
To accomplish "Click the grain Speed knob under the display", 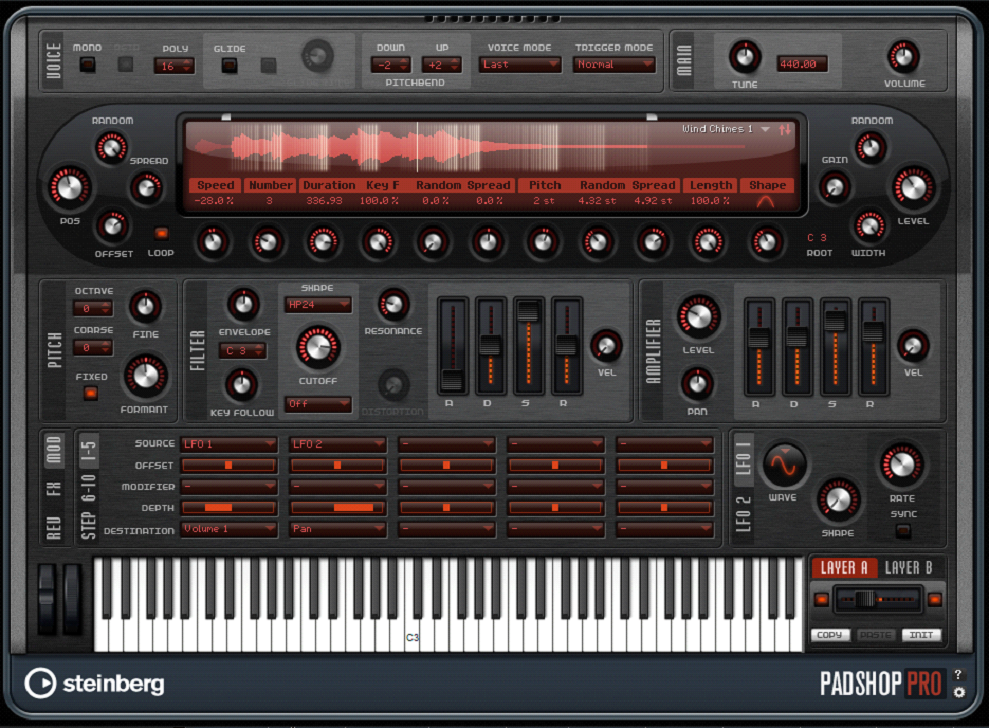I will click(213, 242).
